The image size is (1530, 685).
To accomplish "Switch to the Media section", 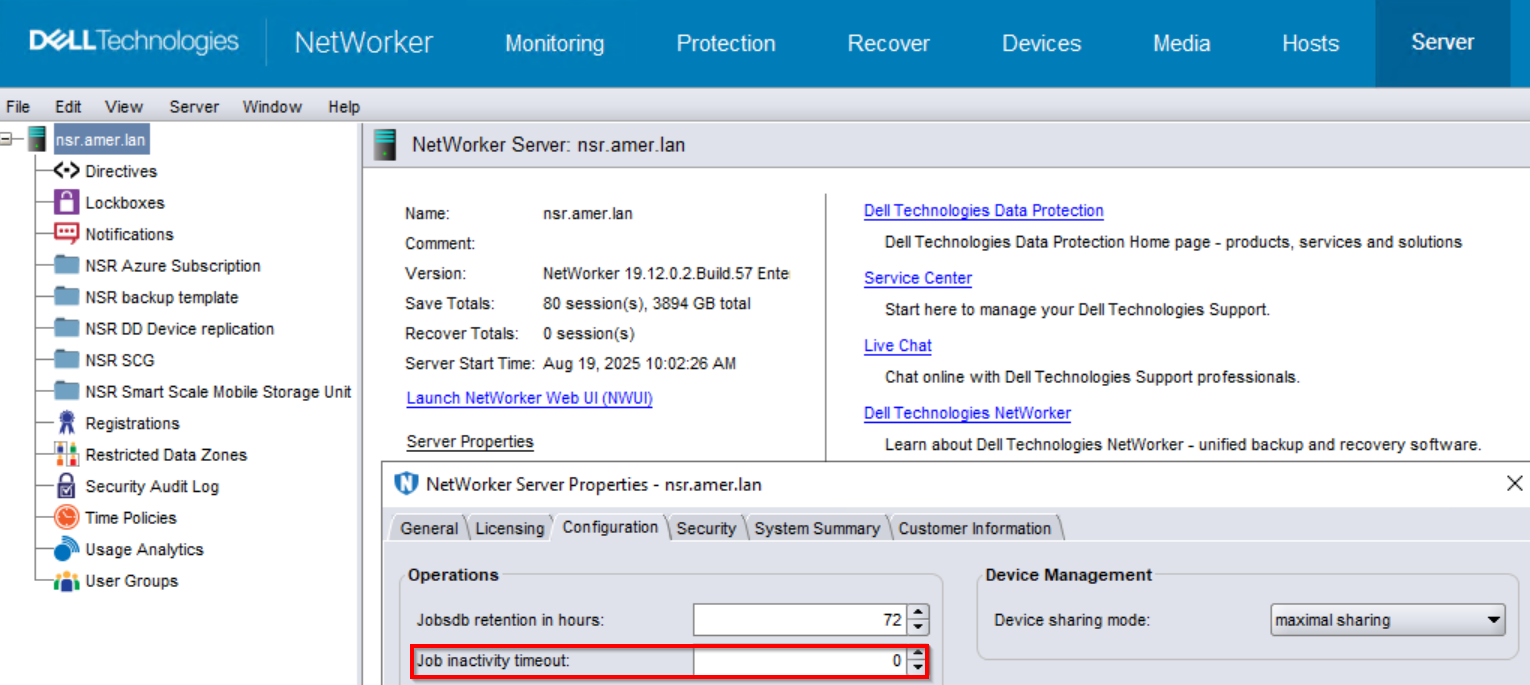I will point(1182,43).
